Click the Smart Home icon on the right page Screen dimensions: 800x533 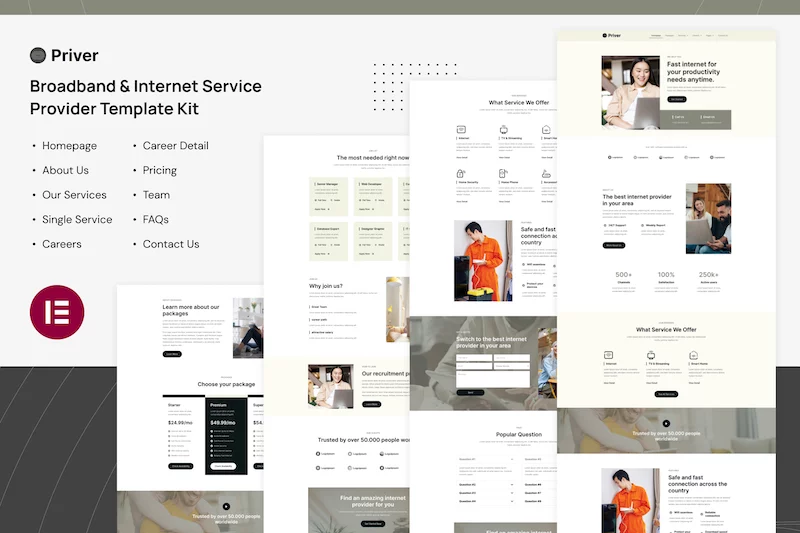click(x=692, y=355)
